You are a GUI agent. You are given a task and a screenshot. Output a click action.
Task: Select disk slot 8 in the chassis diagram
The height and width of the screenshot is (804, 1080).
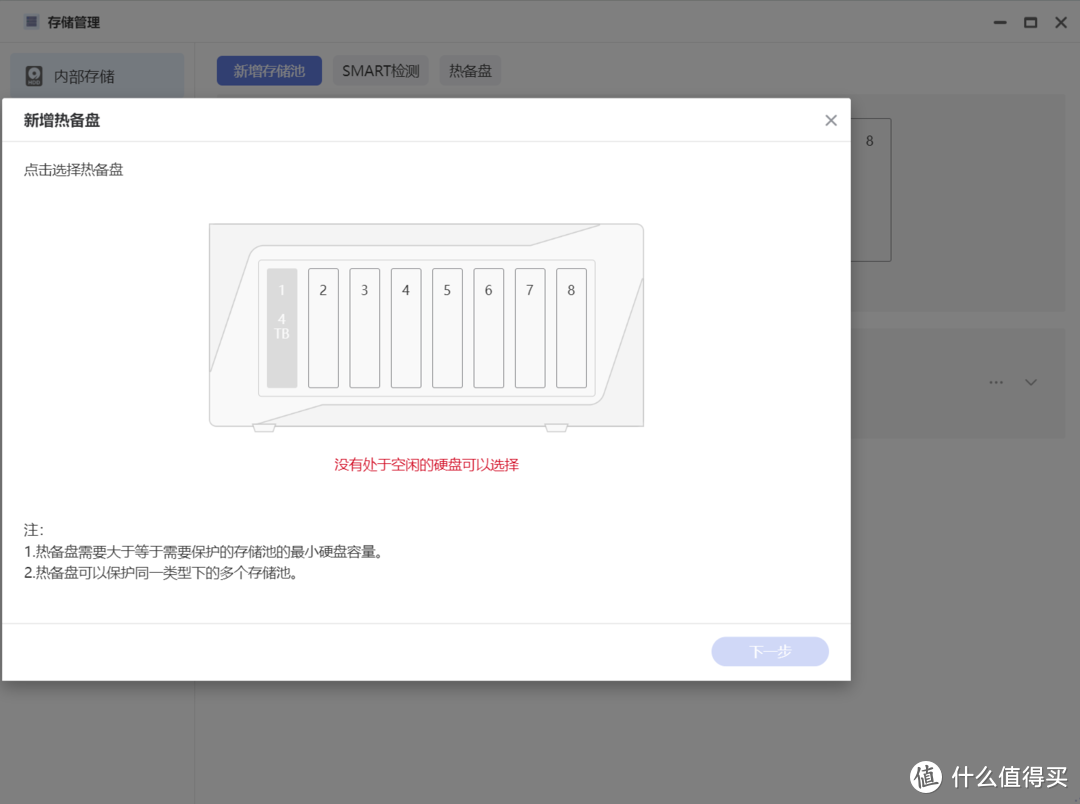[570, 327]
